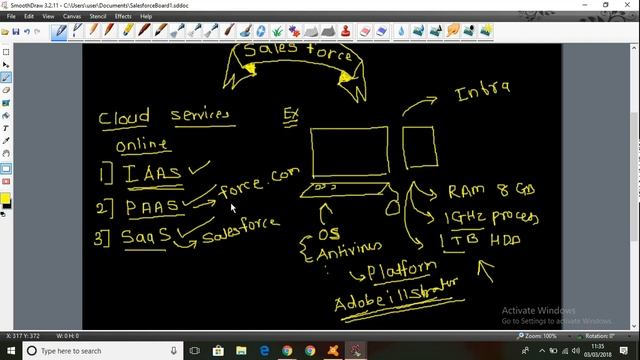Open the File menu
This screenshot has width=640, height=360.
[x=11, y=16]
